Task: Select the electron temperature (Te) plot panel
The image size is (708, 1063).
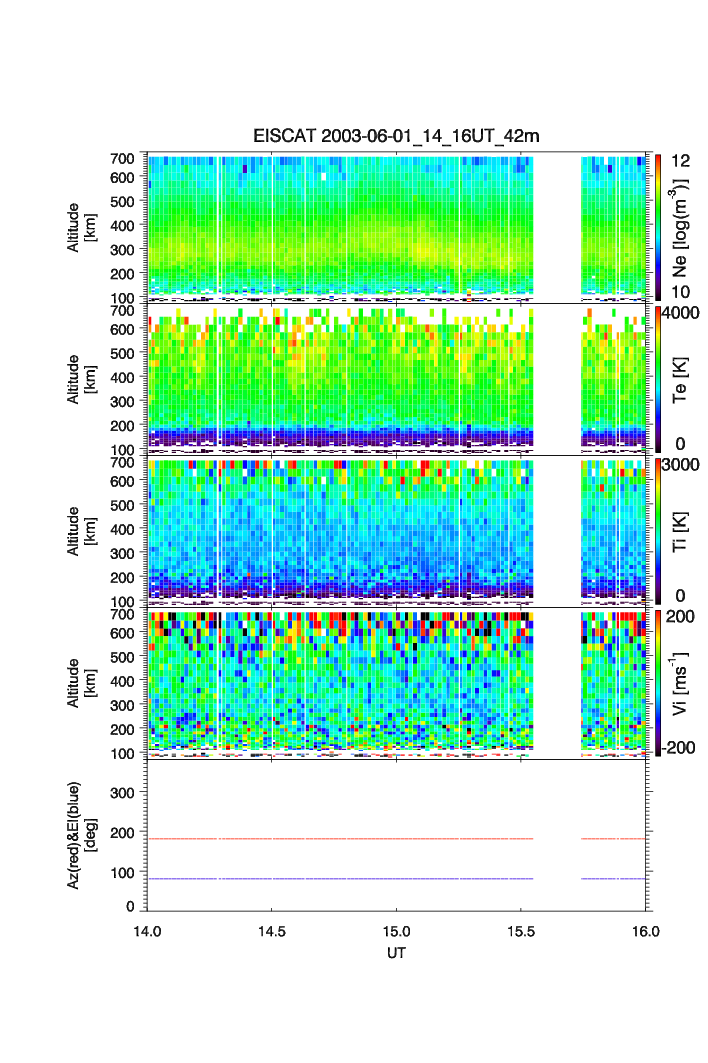Action: tap(340, 379)
